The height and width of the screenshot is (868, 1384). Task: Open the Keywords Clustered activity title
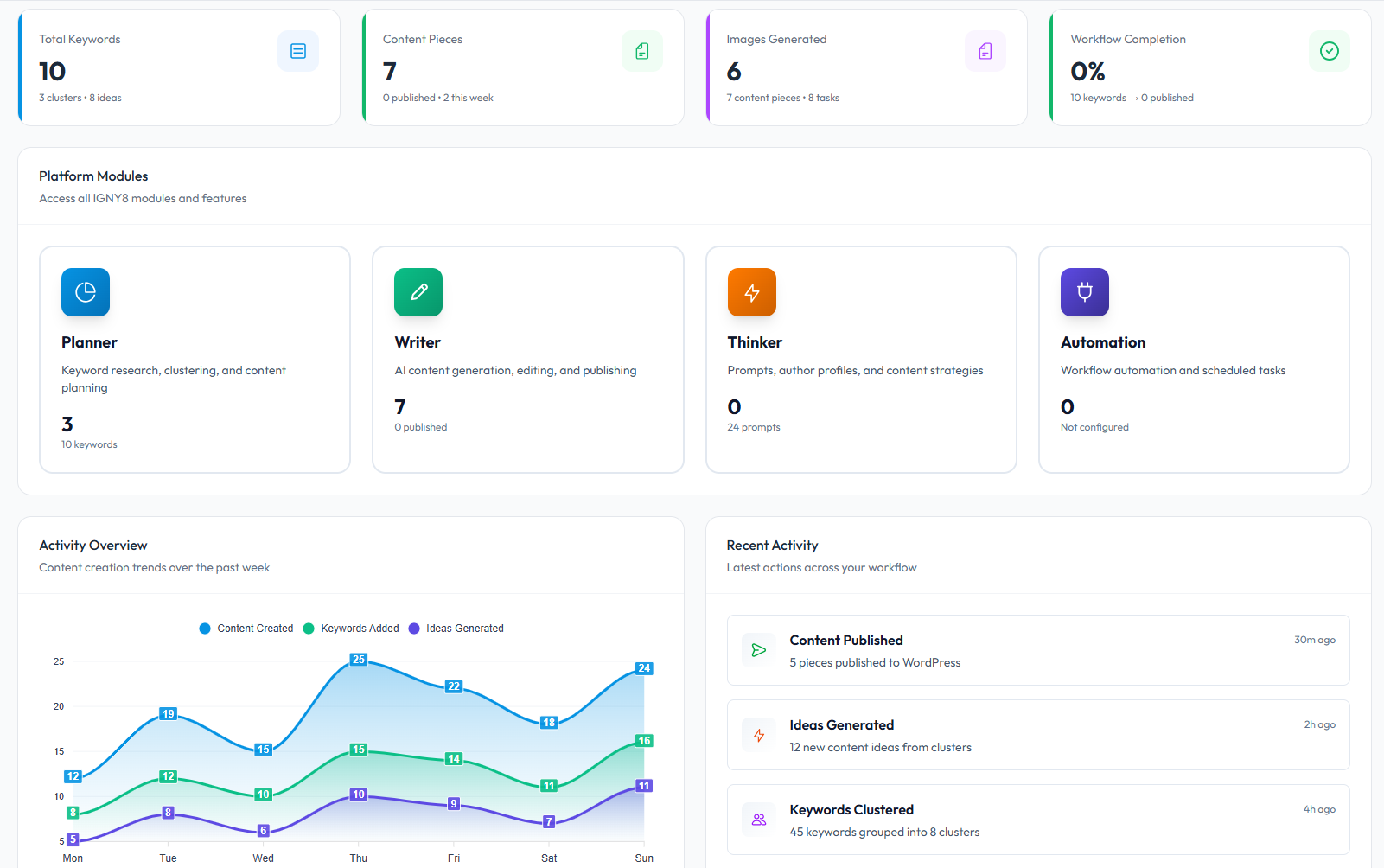pyautogui.click(x=851, y=810)
